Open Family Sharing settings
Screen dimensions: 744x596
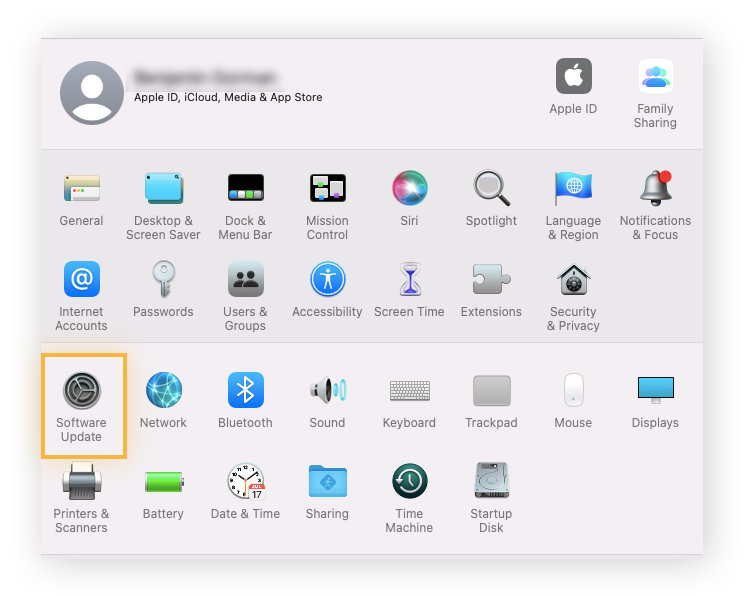(655, 77)
